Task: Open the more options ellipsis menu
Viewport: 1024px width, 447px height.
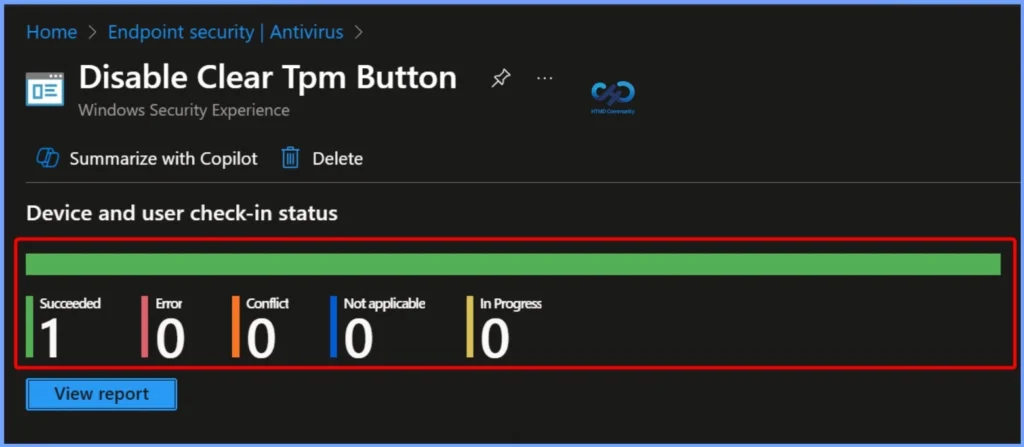Action: point(545,78)
